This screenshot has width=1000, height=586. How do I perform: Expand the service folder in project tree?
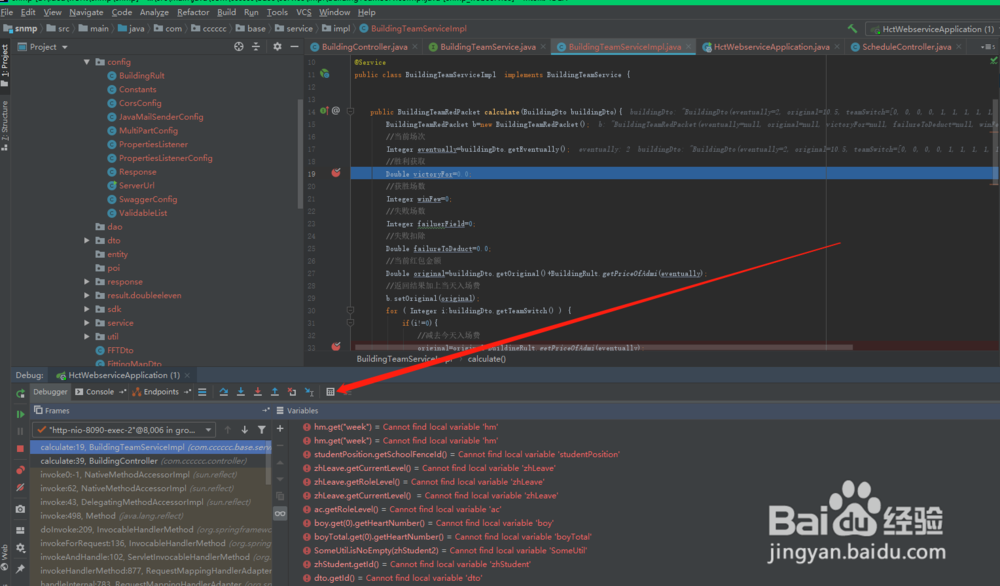[87, 323]
